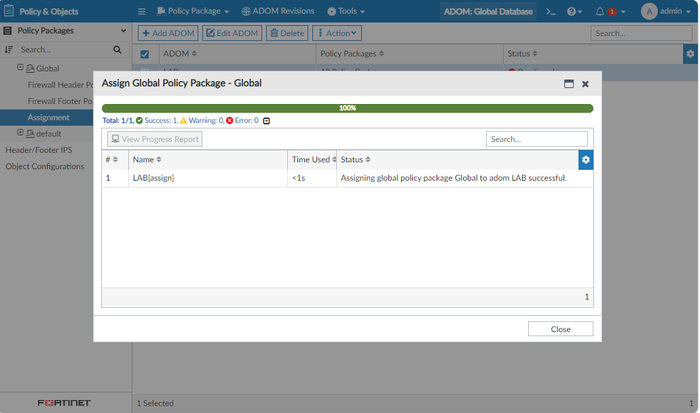Click the Add ADOM button
The width and height of the screenshot is (700, 413).
[168, 33]
